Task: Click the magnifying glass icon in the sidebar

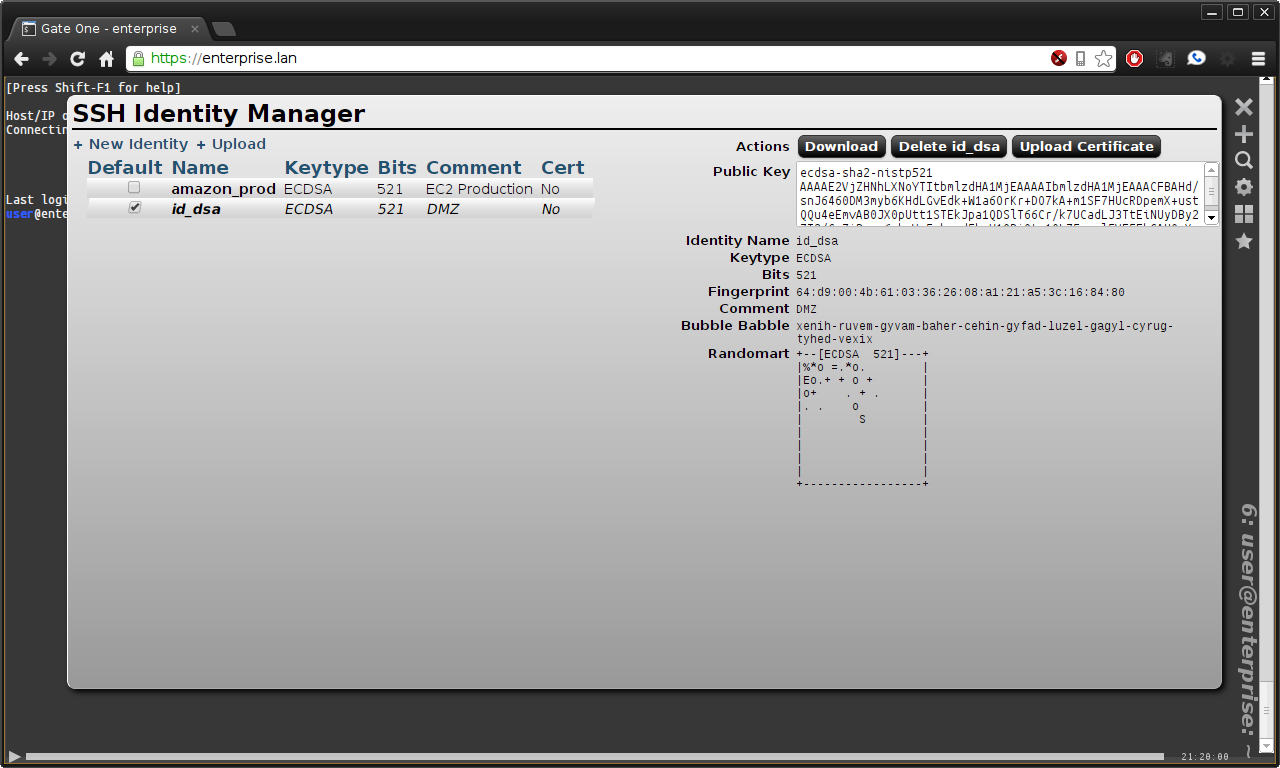Action: tap(1243, 160)
